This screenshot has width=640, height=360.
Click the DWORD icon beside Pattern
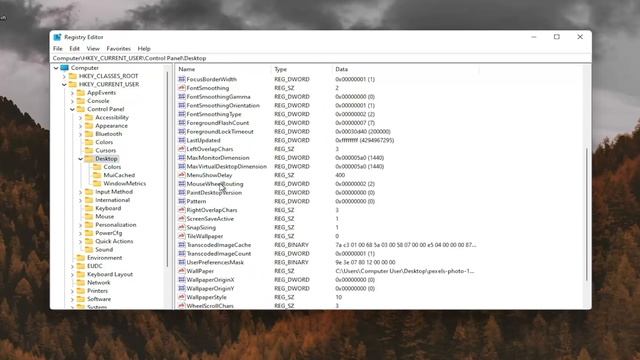click(182, 201)
